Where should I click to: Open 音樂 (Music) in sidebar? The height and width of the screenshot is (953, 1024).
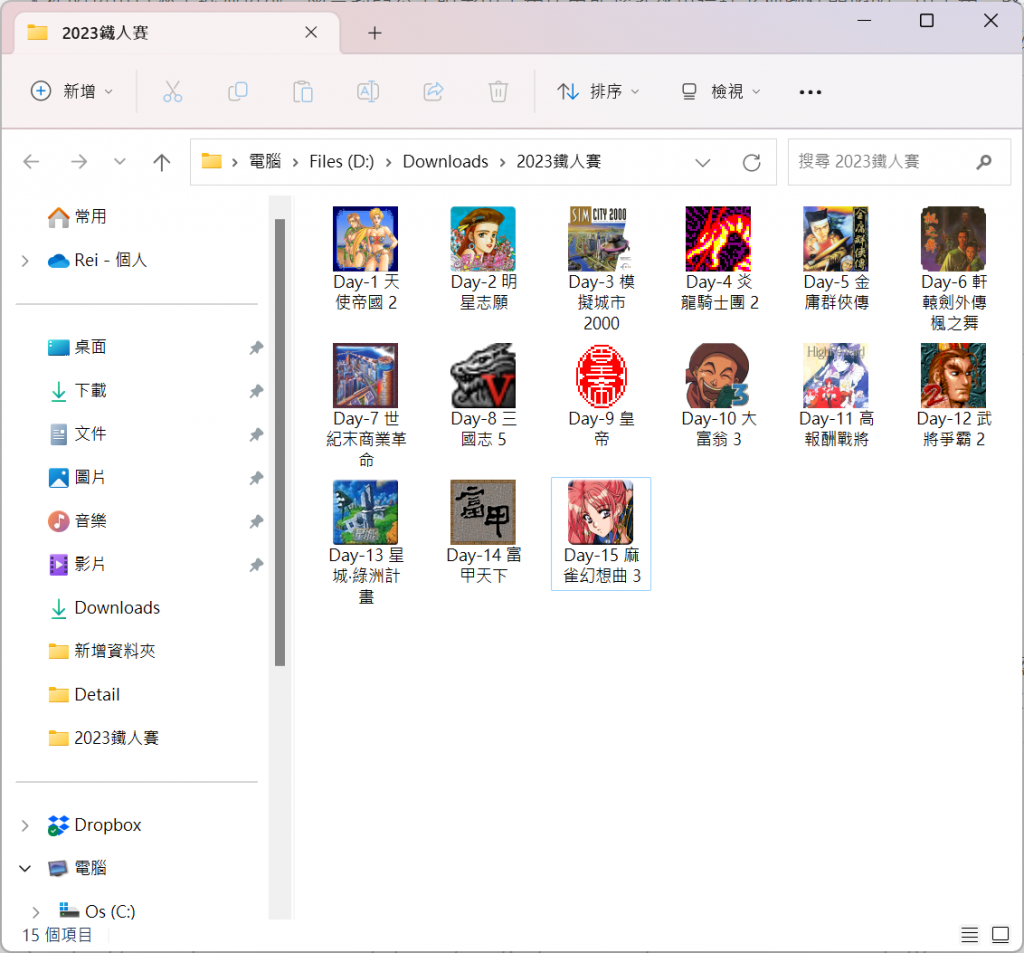pos(77,521)
